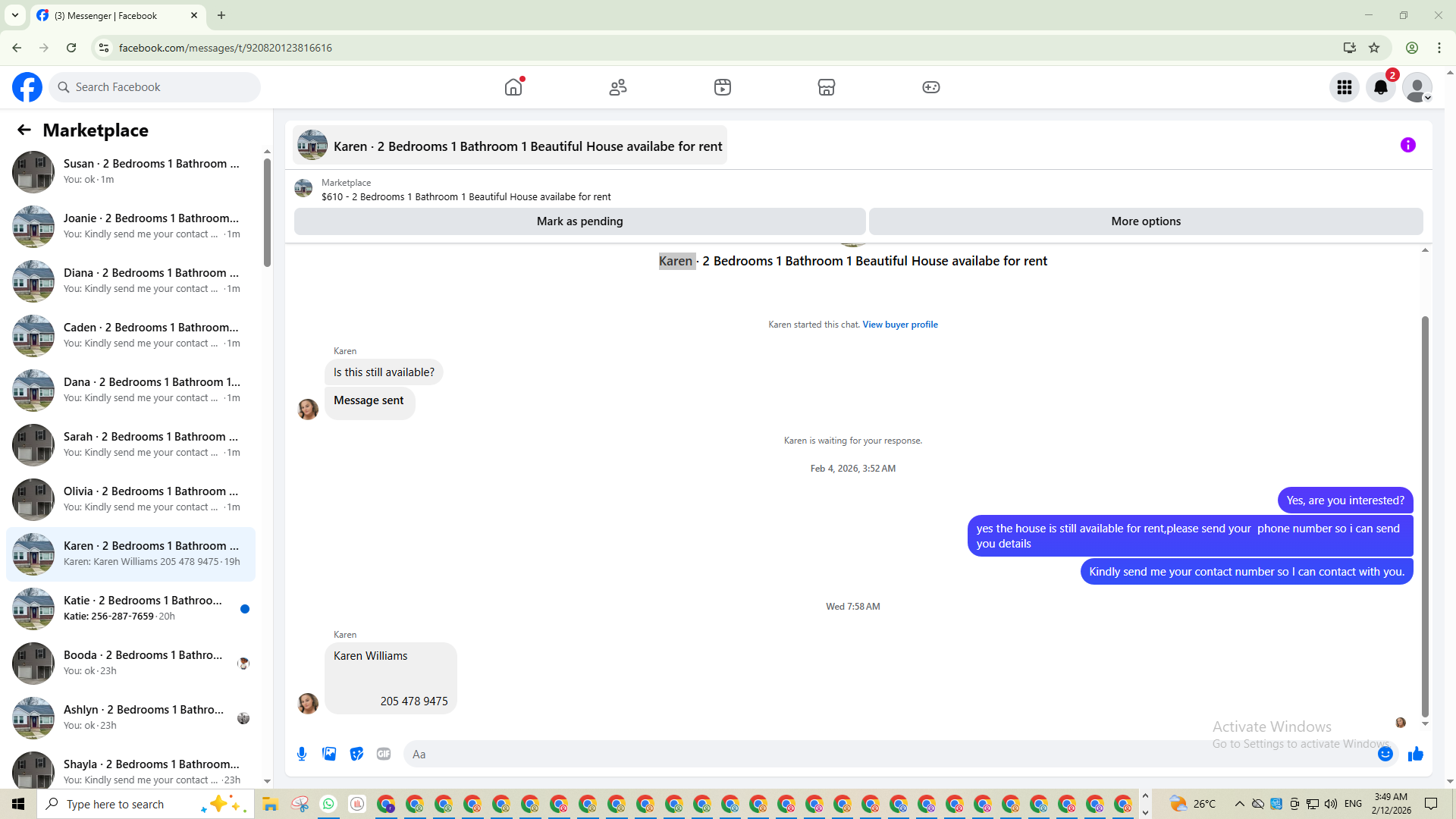Open Dana's conversation in the list
The image size is (1456, 819).
pos(130,391)
